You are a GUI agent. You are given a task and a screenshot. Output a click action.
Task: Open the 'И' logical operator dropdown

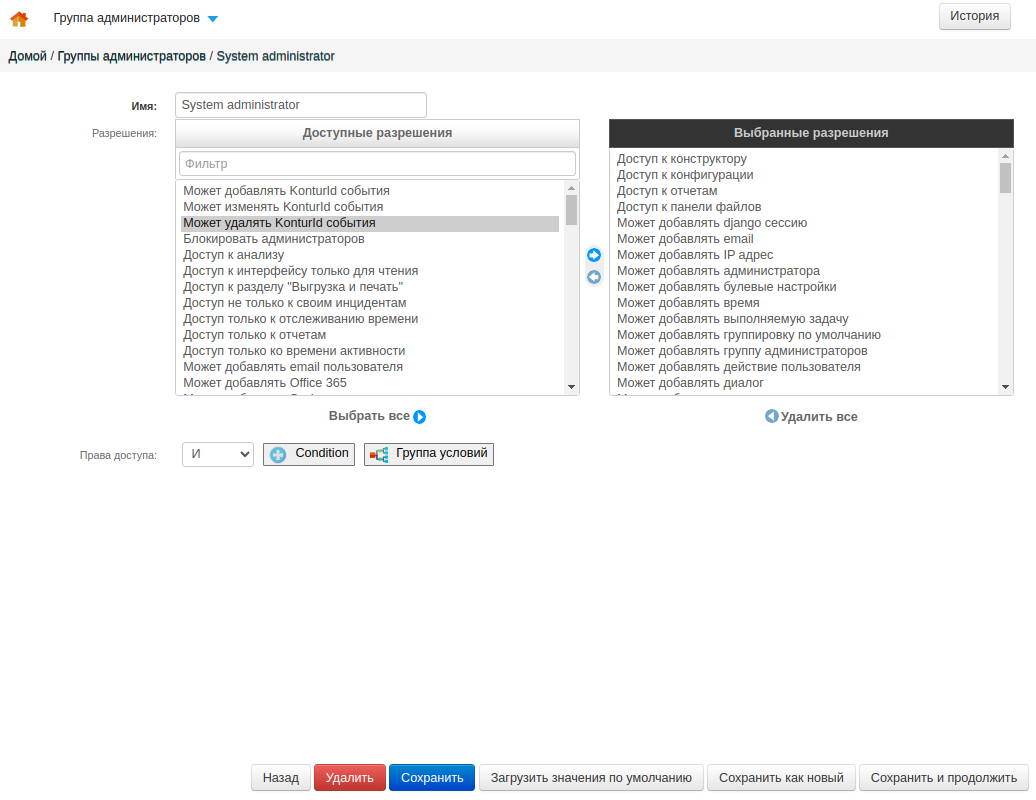[x=218, y=454]
